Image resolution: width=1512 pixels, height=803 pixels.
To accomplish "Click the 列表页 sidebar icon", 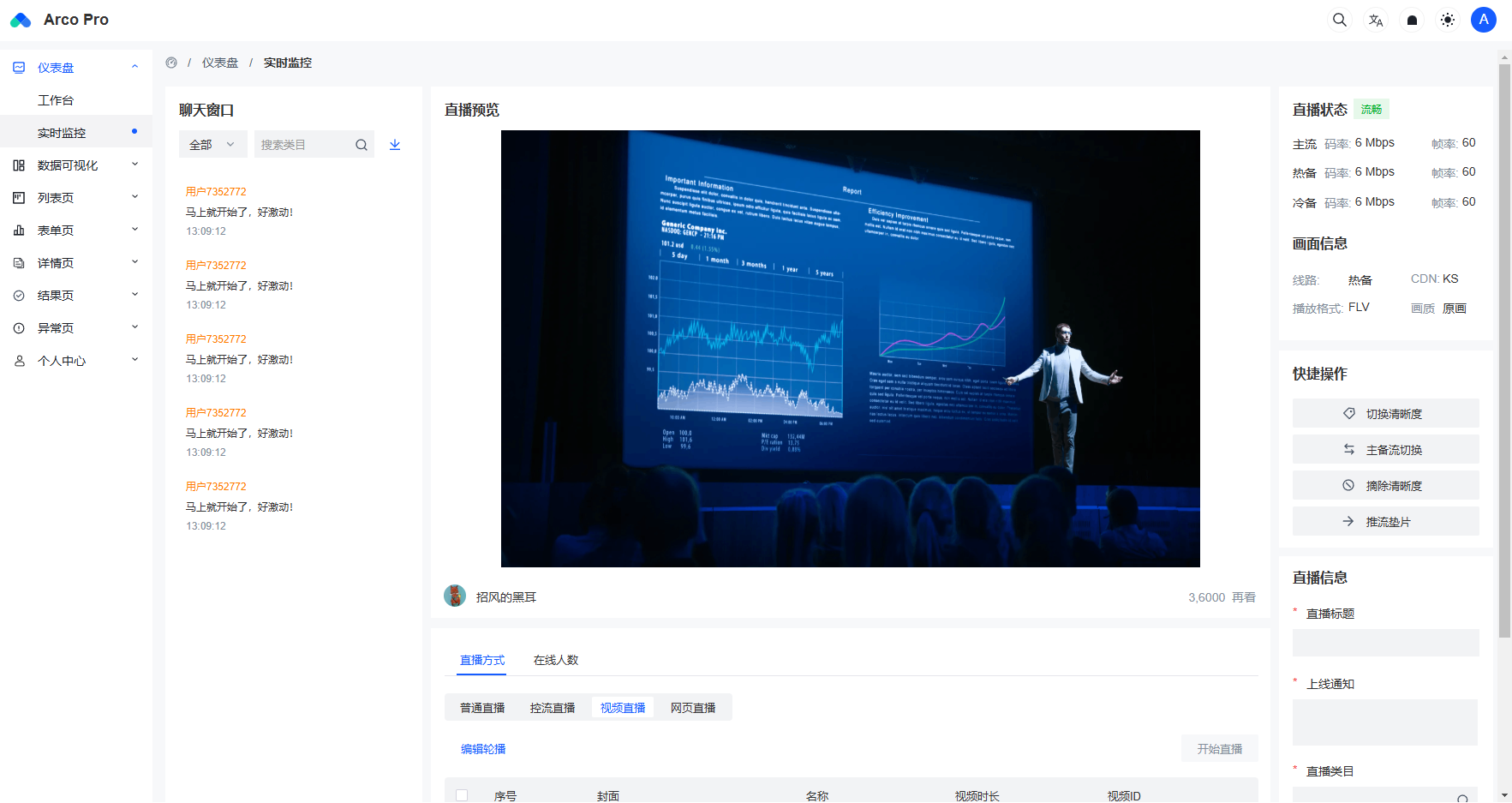I will click(19, 198).
